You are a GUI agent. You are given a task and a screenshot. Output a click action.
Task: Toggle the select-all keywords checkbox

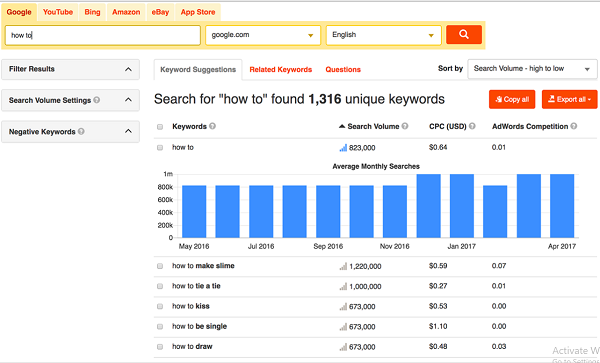(160, 127)
